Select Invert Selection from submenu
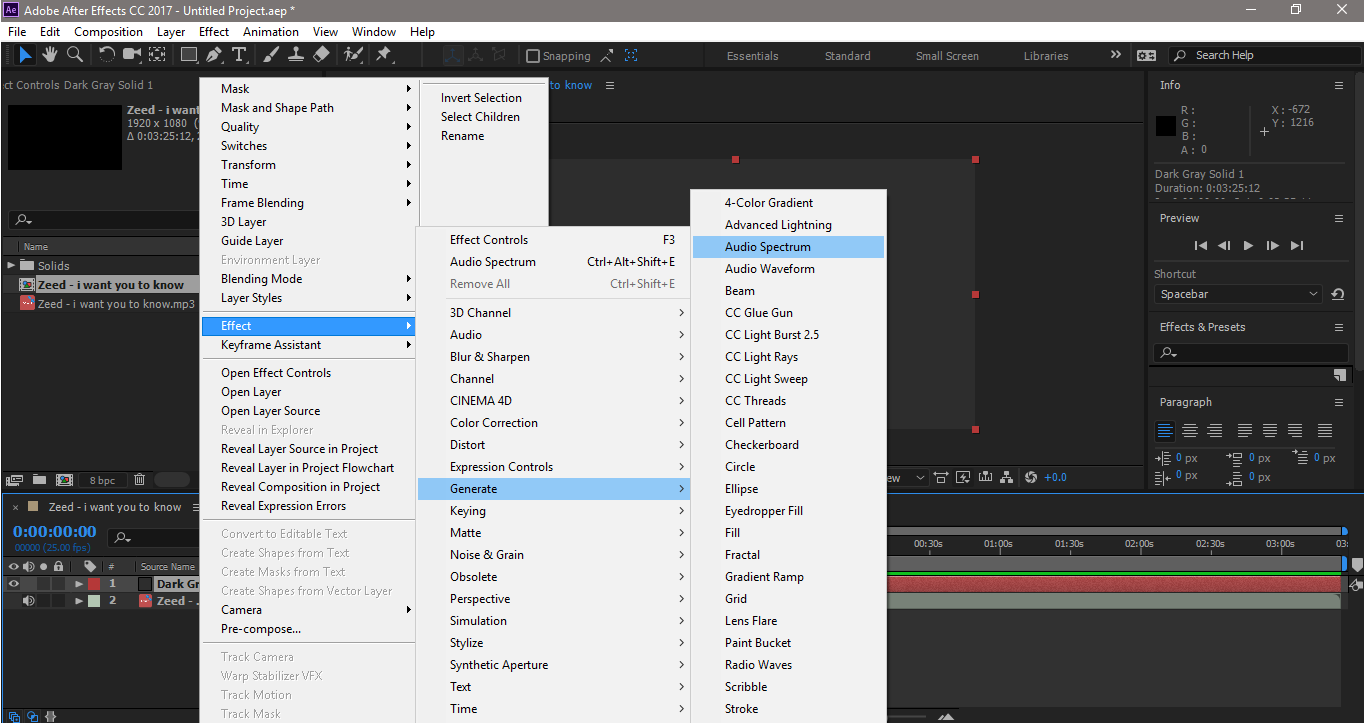 point(481,98)
